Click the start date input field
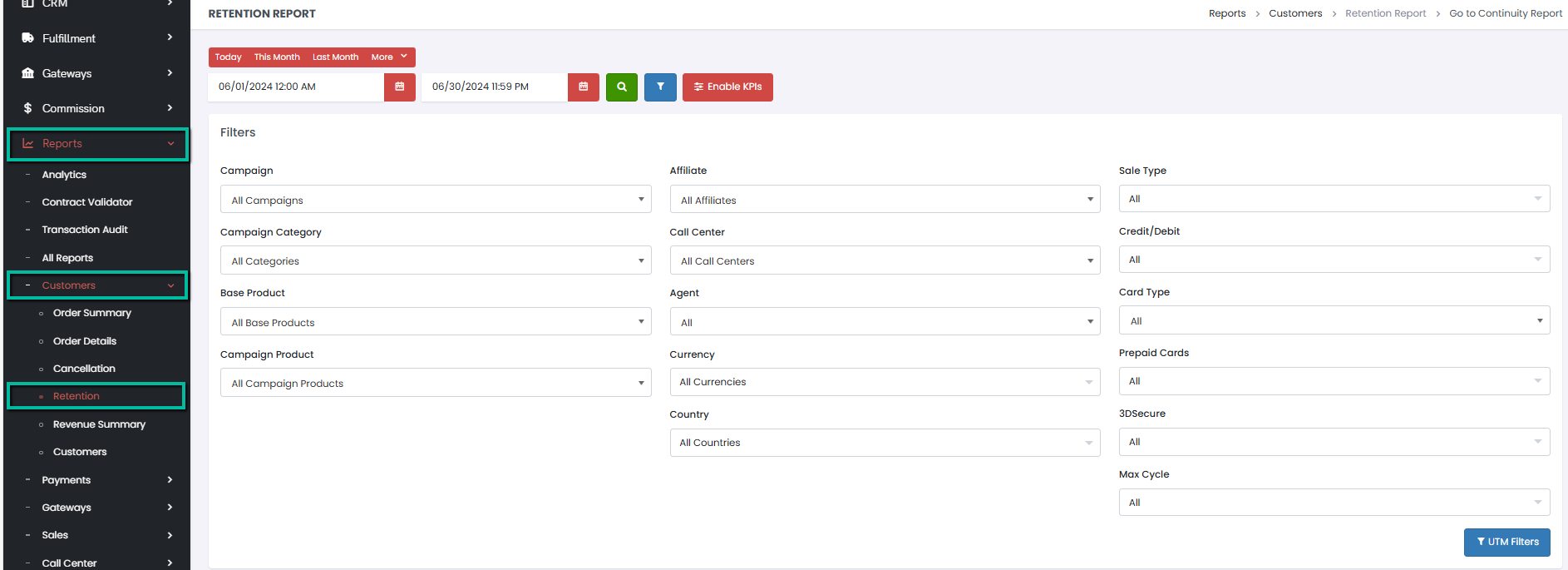 point(295,87)
